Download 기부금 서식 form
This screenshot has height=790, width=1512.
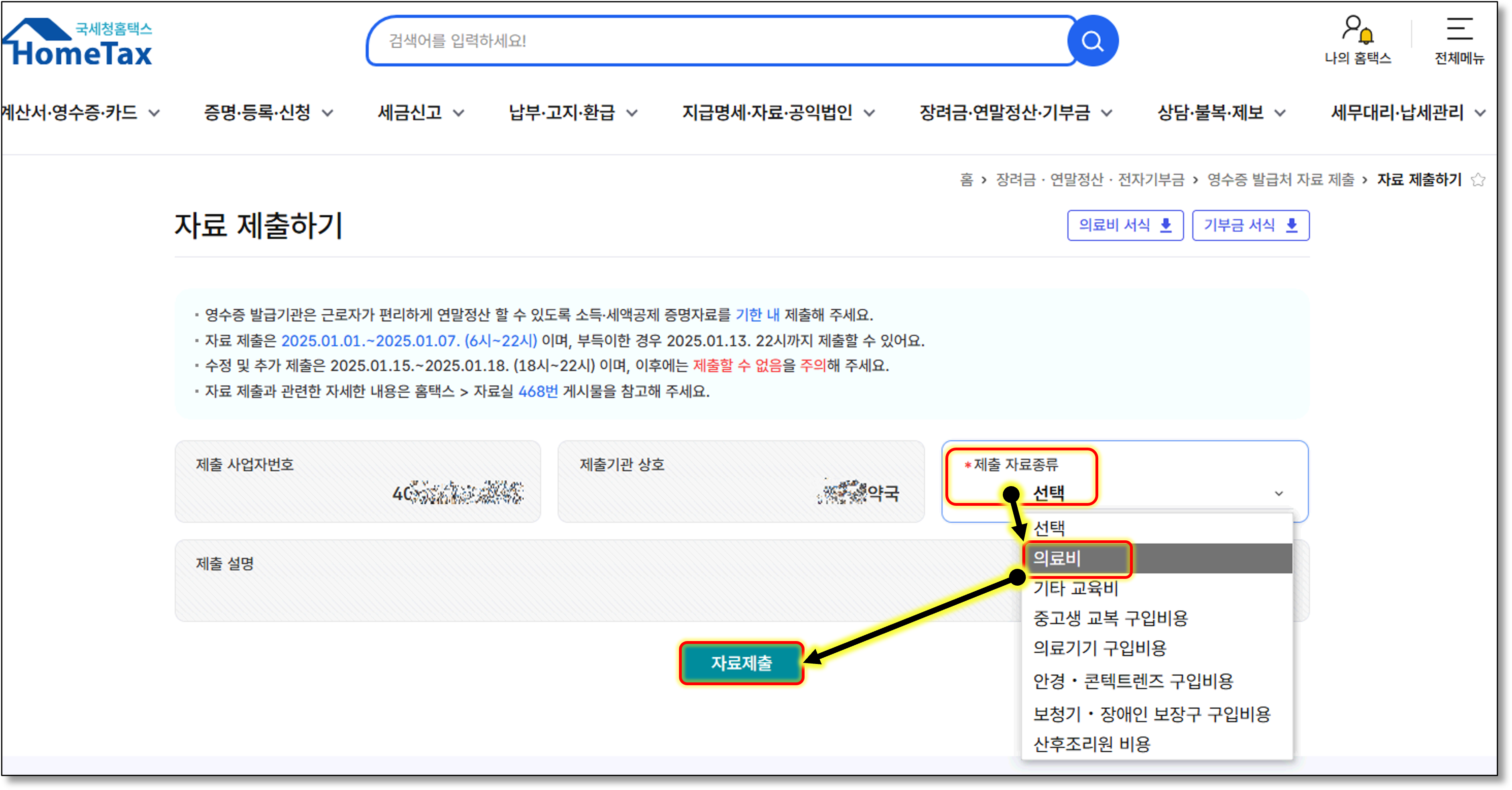pyautogui.click(x=1250, y=226)
